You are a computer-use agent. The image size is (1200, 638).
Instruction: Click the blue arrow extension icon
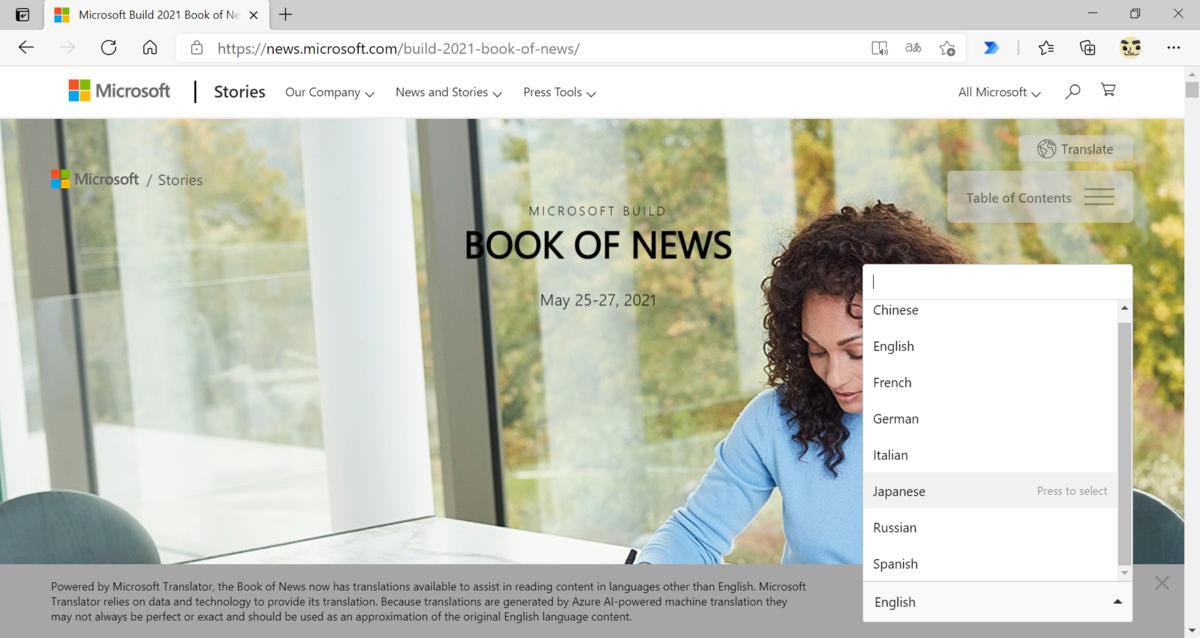(991, 48)
